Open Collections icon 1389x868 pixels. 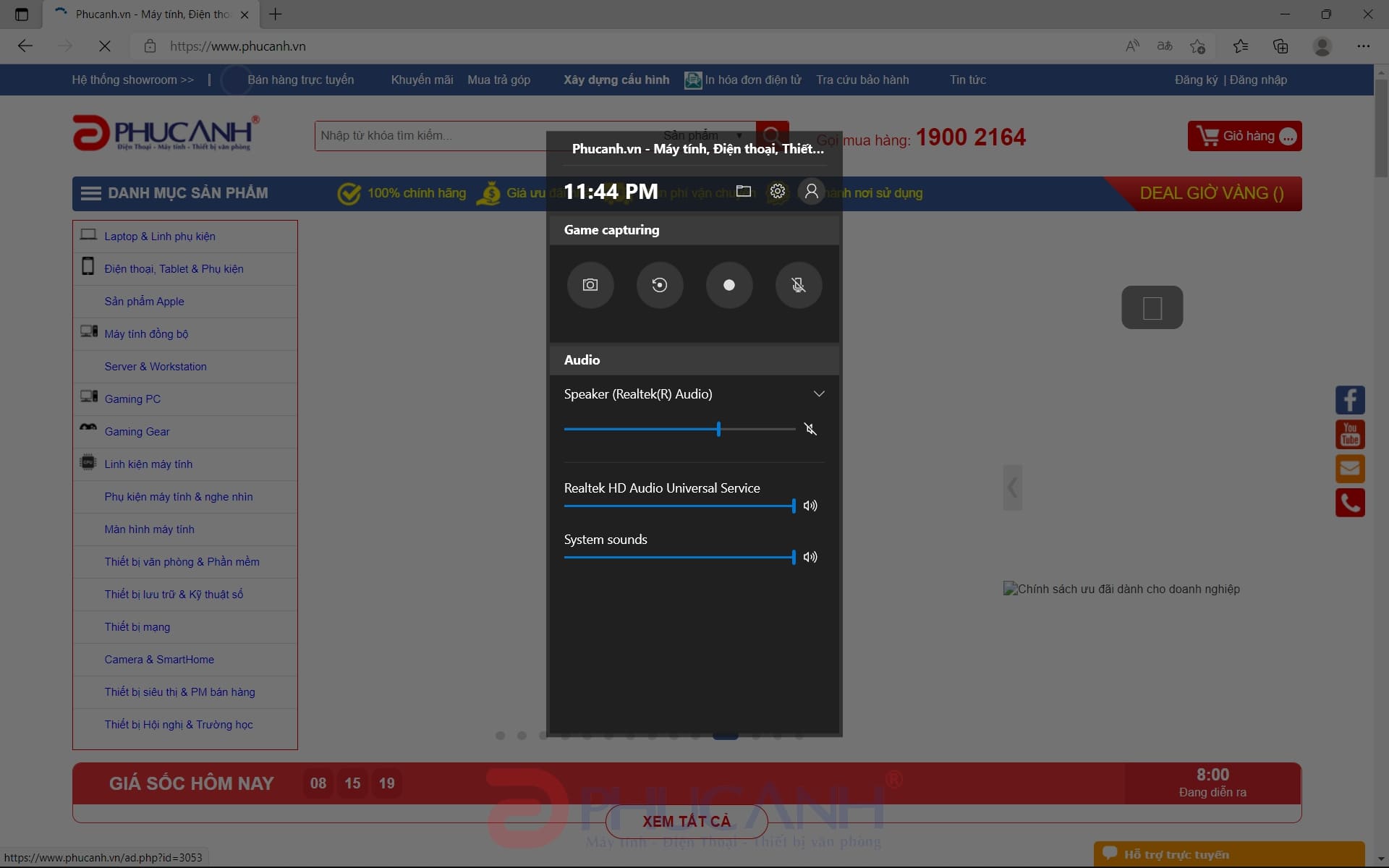coord(1280,46)
